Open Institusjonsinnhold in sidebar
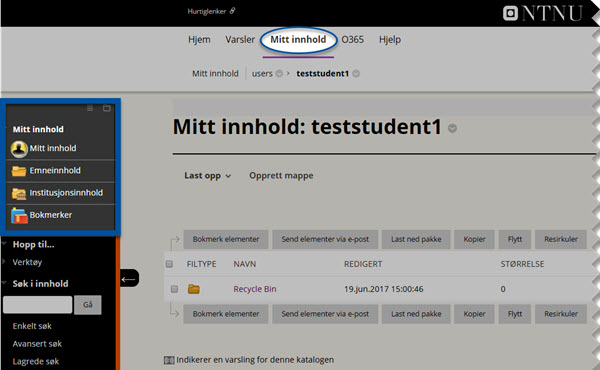This screenshot has width=600, height=370. pyautogui.click(x=66, y=192)
